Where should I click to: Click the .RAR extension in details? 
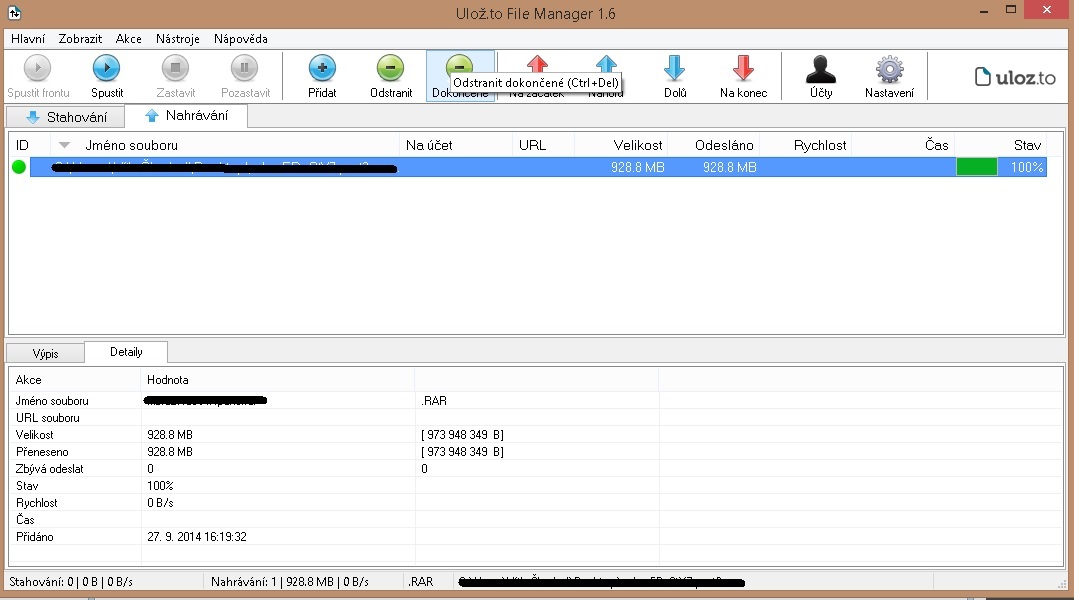point(434,401)
